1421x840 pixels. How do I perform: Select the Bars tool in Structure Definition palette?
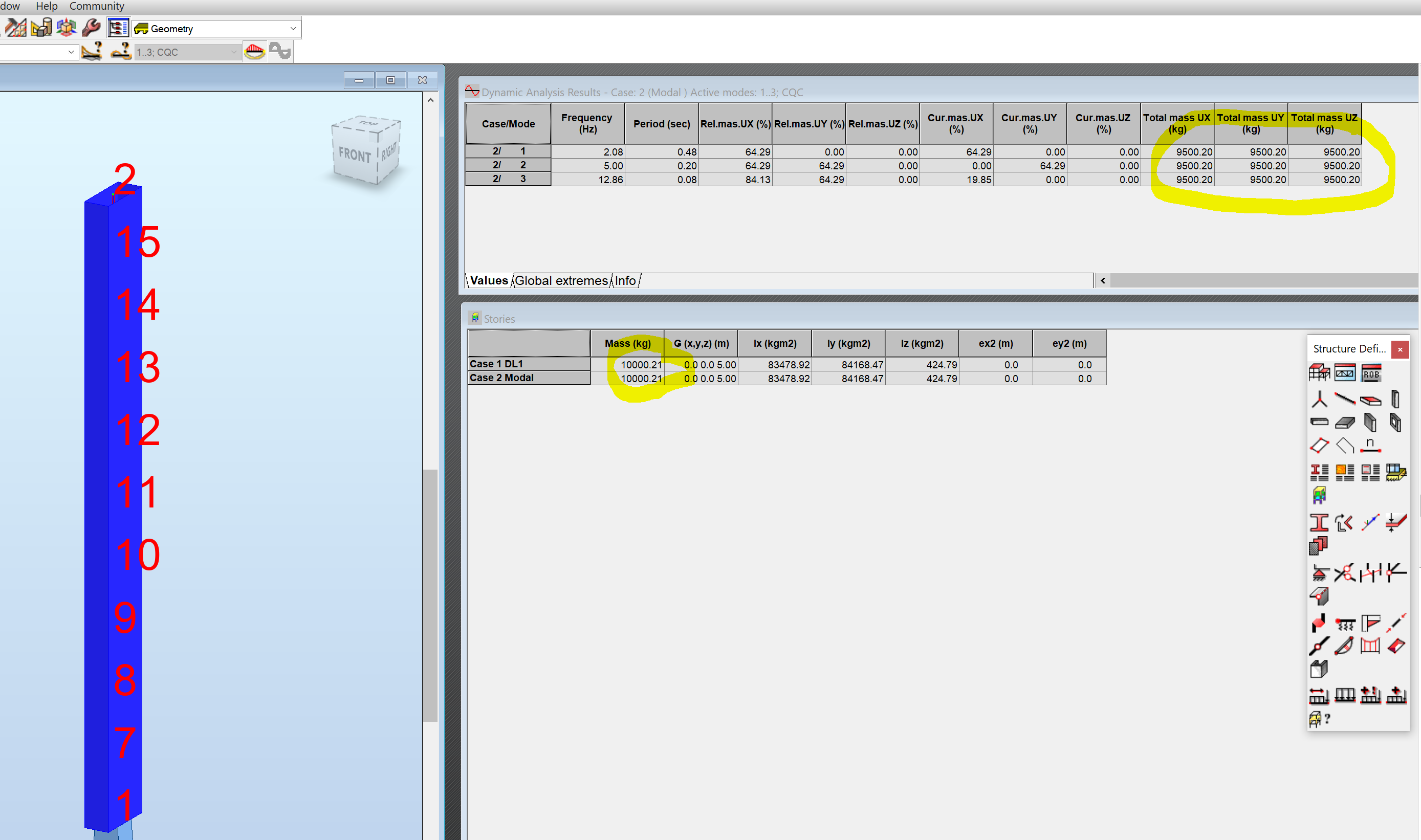tap(1345, 400)
